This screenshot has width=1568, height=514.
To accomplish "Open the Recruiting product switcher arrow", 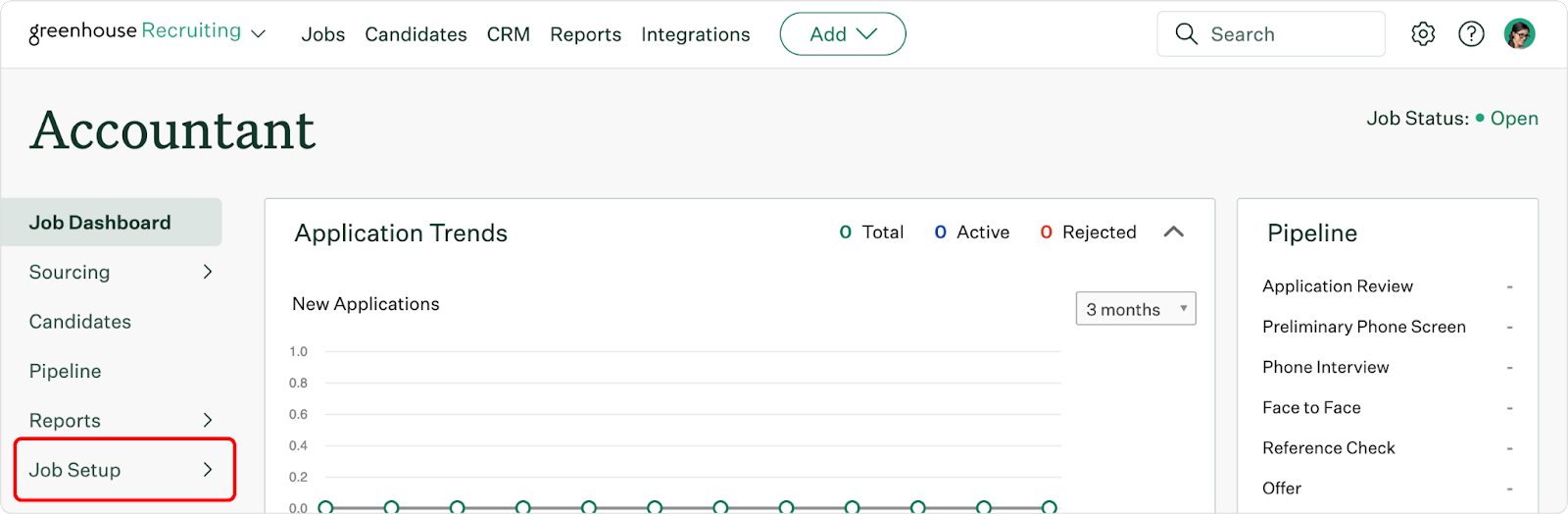I will (259, 34).
